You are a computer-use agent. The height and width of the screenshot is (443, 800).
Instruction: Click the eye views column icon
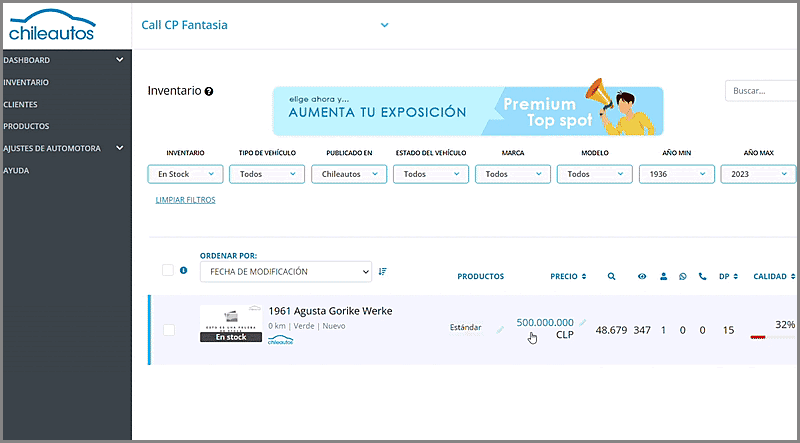coord(642,277)
